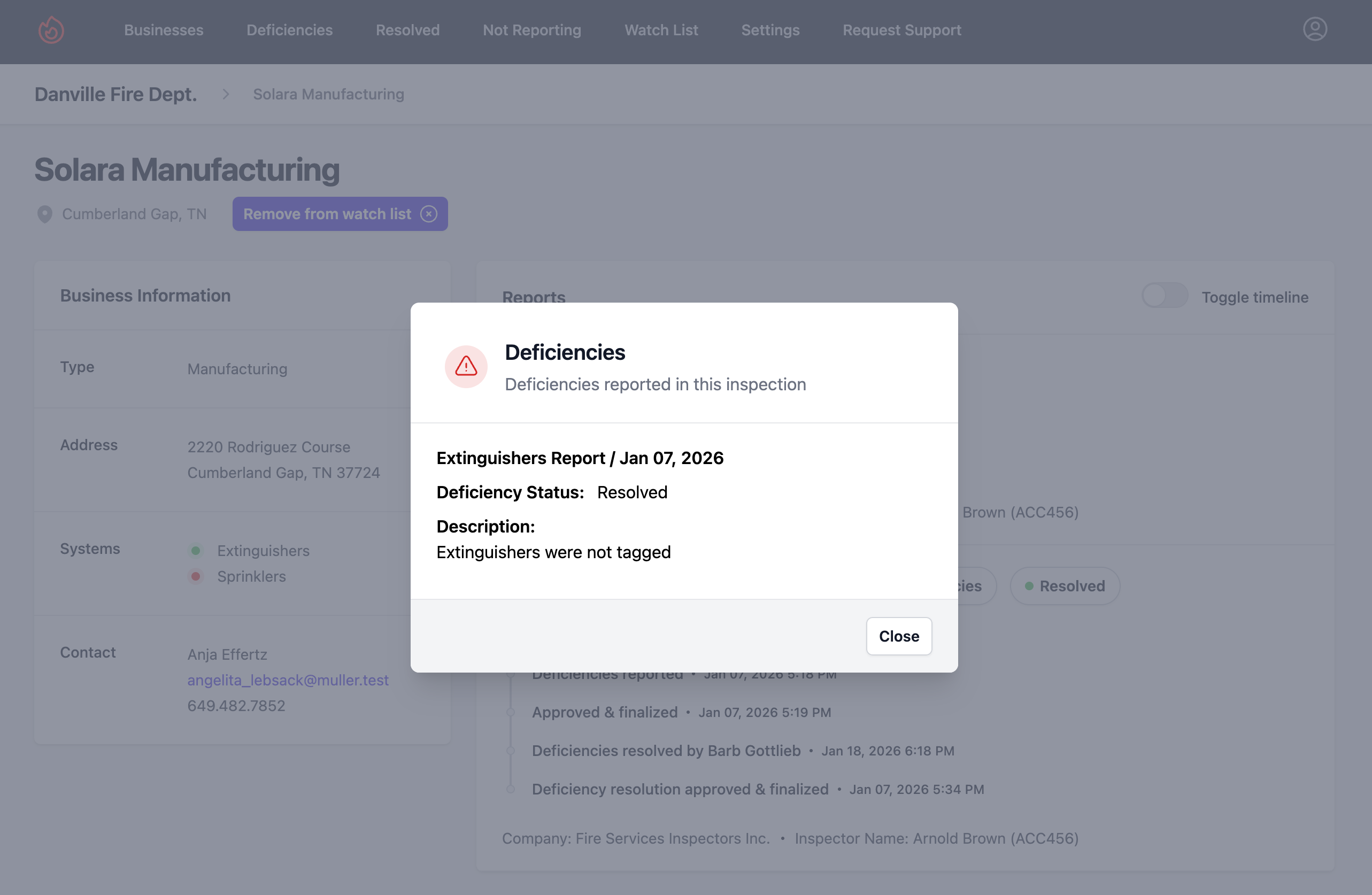Select Remove from watch list
The width and height of the screenshot is (1372, 895).
tap(327, 214)
